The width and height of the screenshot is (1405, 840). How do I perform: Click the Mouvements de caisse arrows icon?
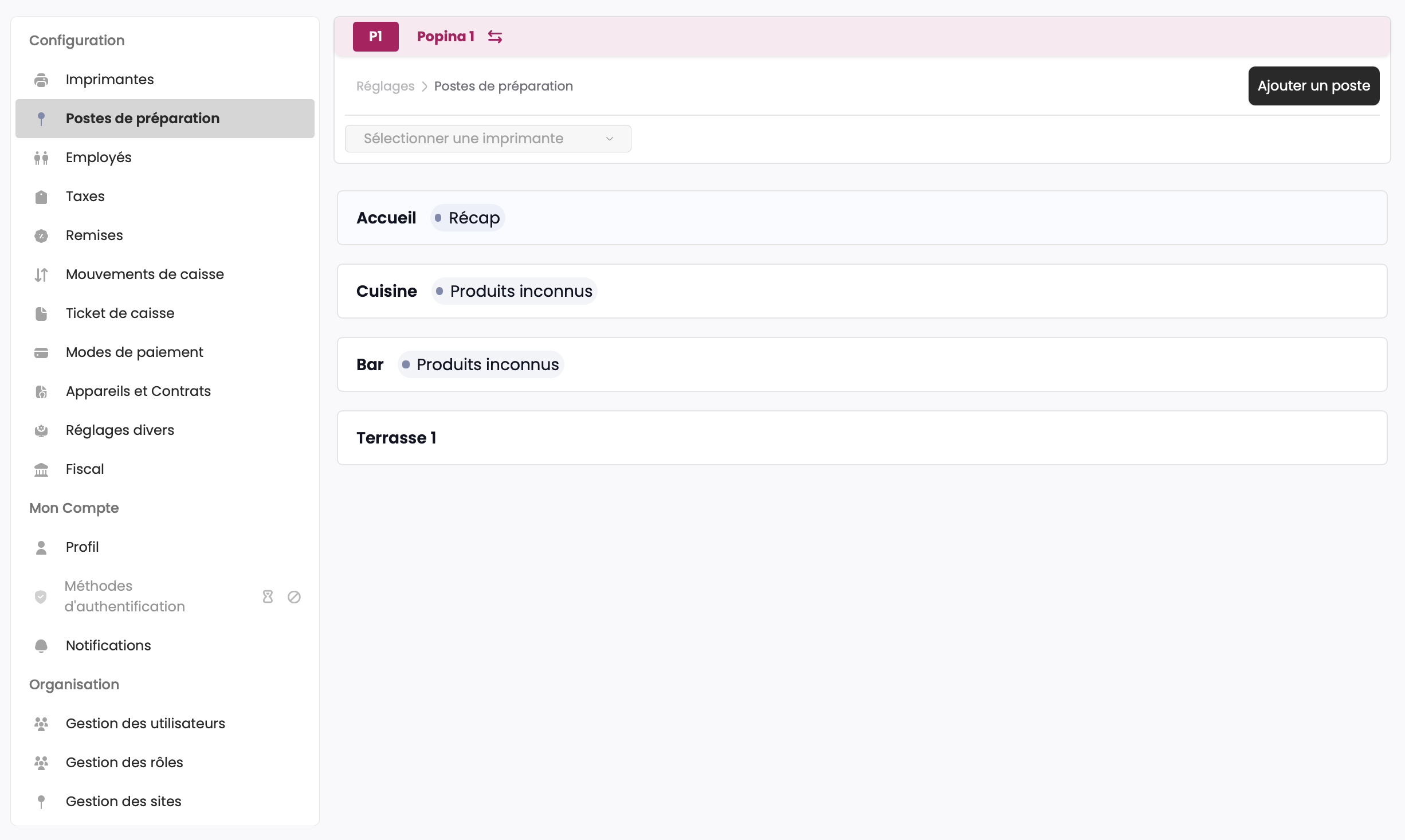pos(41,274)
